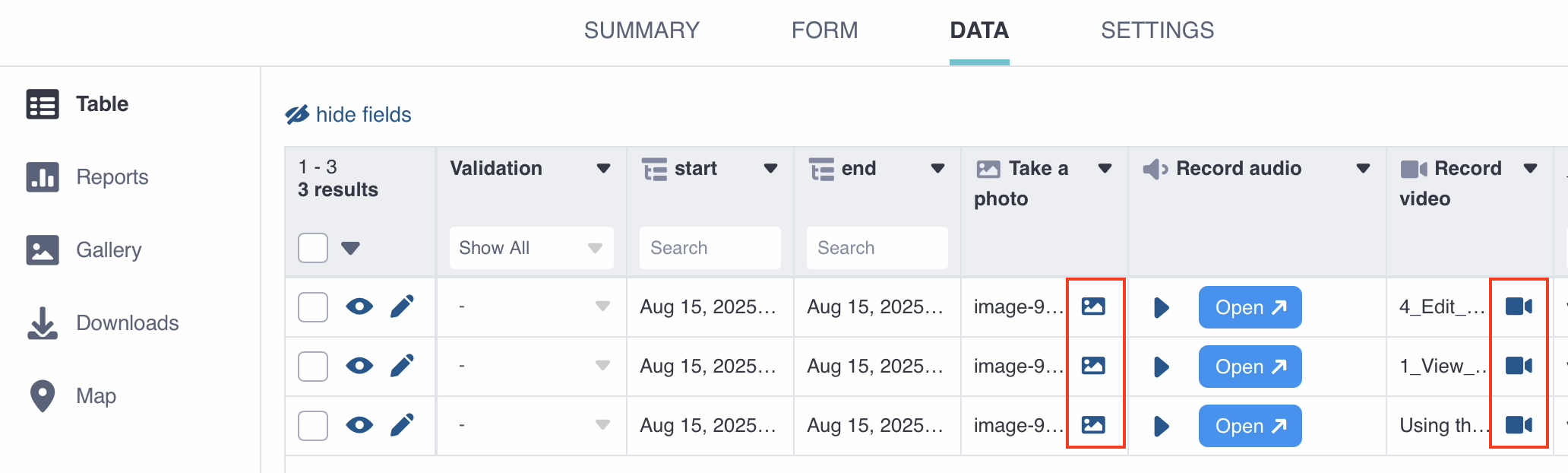Play the audio recording in the second row
Image resolution: width=1568 pixels, height=473 pixels.
(1161, 367)
